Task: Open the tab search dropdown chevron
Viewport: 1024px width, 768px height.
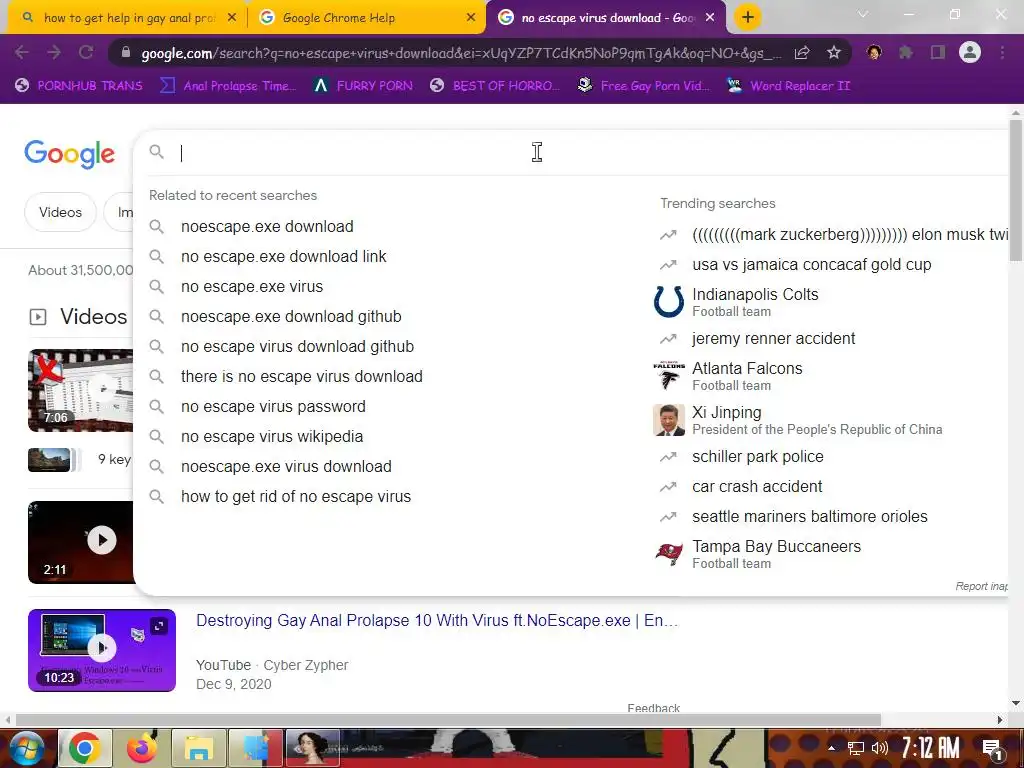Action: [862, 14]
